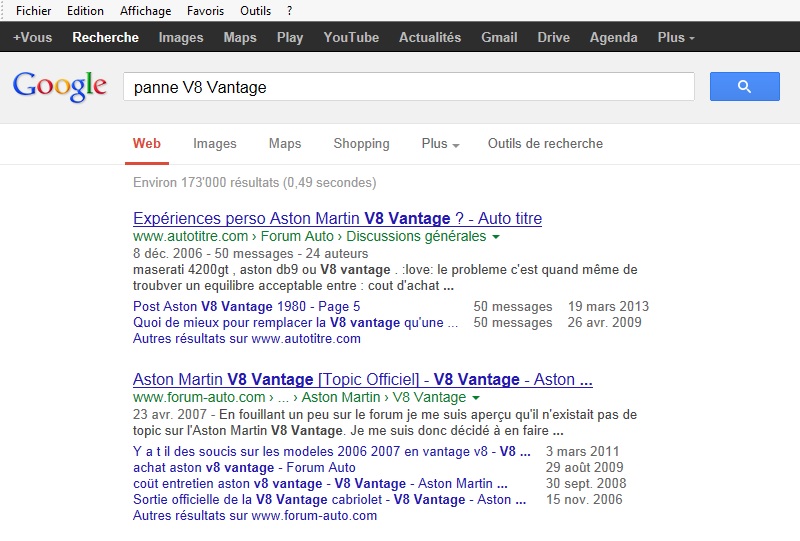
Task: Click +Vous in the black Google bar
Action: (33, 37)
